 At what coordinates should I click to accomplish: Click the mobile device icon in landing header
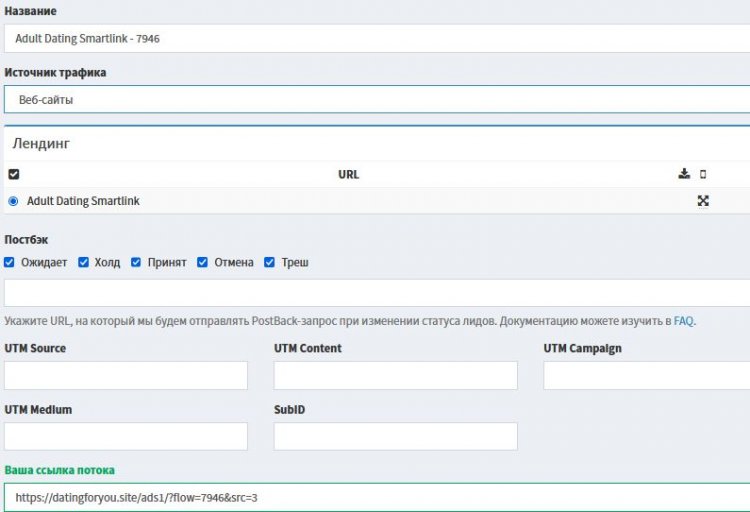coord(703,174)
